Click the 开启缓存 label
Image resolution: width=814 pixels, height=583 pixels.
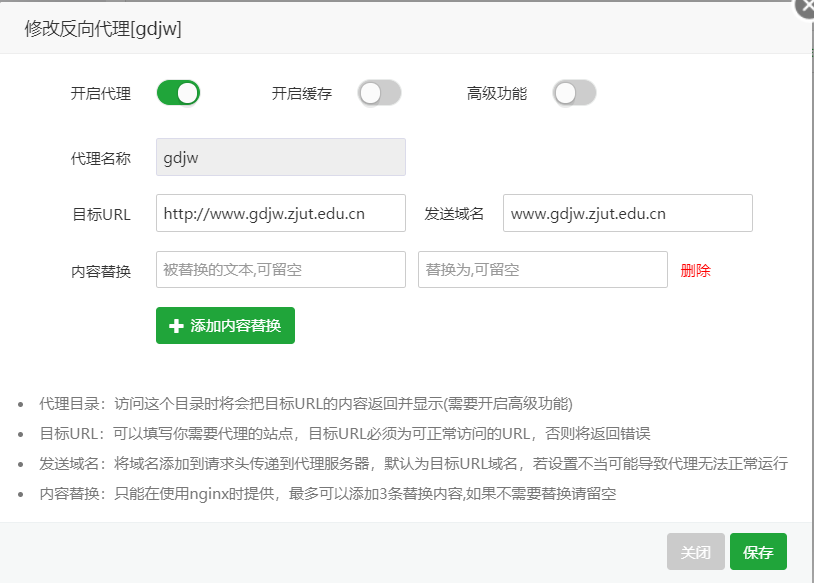tap(302, 93)
